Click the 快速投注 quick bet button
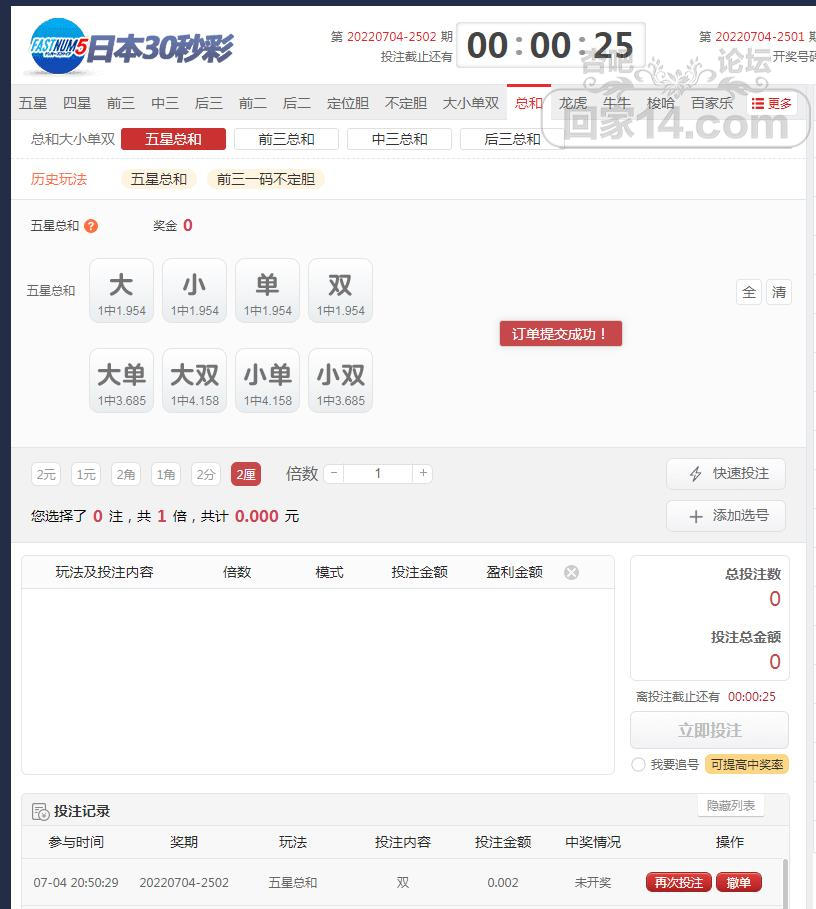This screenshot has height=909, width=816. pyautogui.click(x=726, y=474)
